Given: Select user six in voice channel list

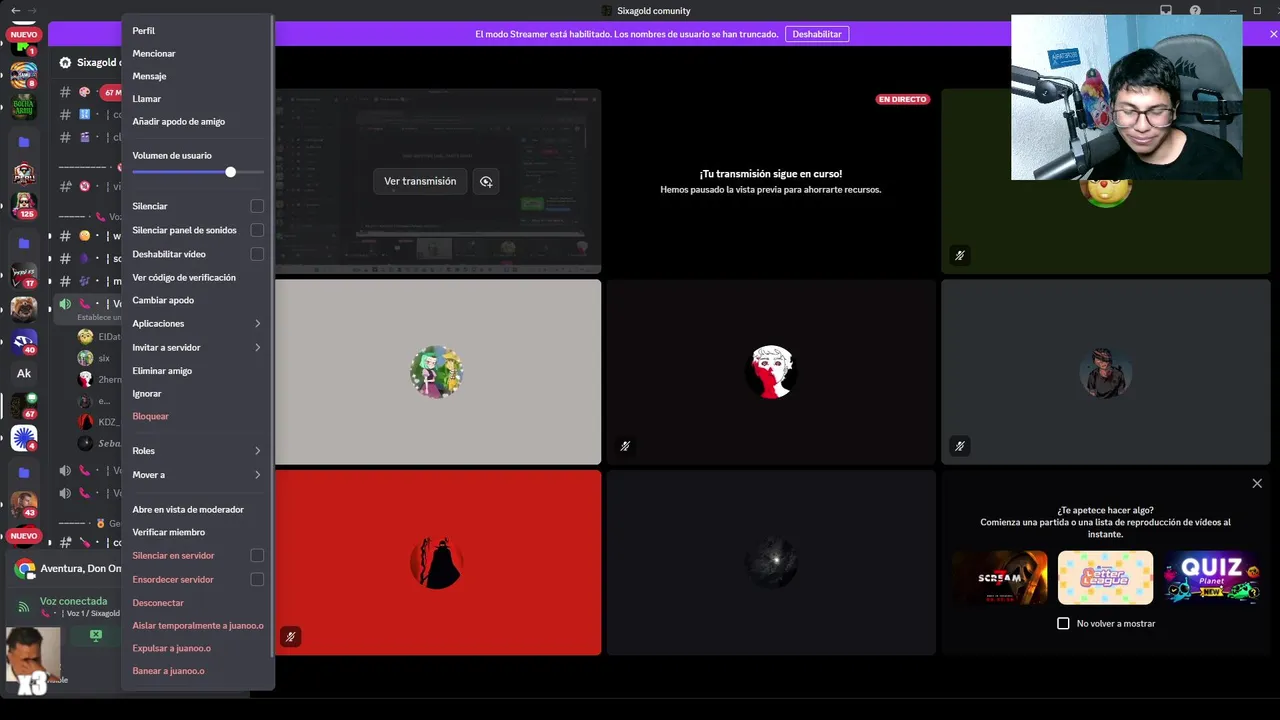Looking at the screenshot, I should (98, 358).
